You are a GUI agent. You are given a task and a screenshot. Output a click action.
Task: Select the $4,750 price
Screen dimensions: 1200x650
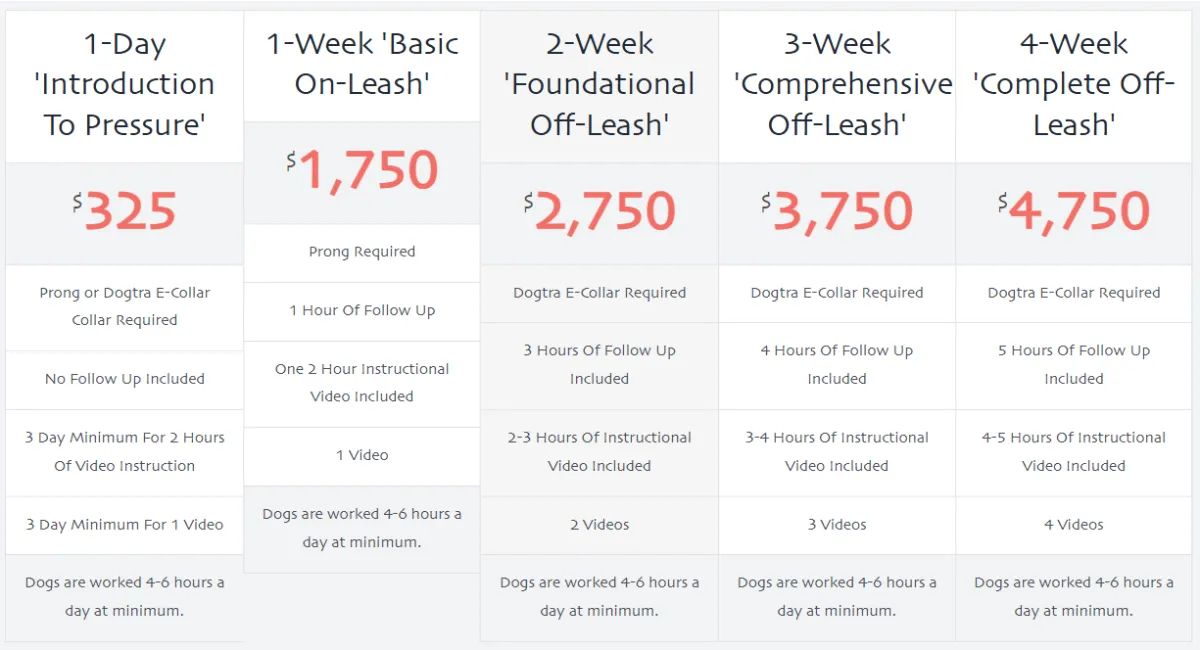pyautogui.click(x=1074, y=212)
